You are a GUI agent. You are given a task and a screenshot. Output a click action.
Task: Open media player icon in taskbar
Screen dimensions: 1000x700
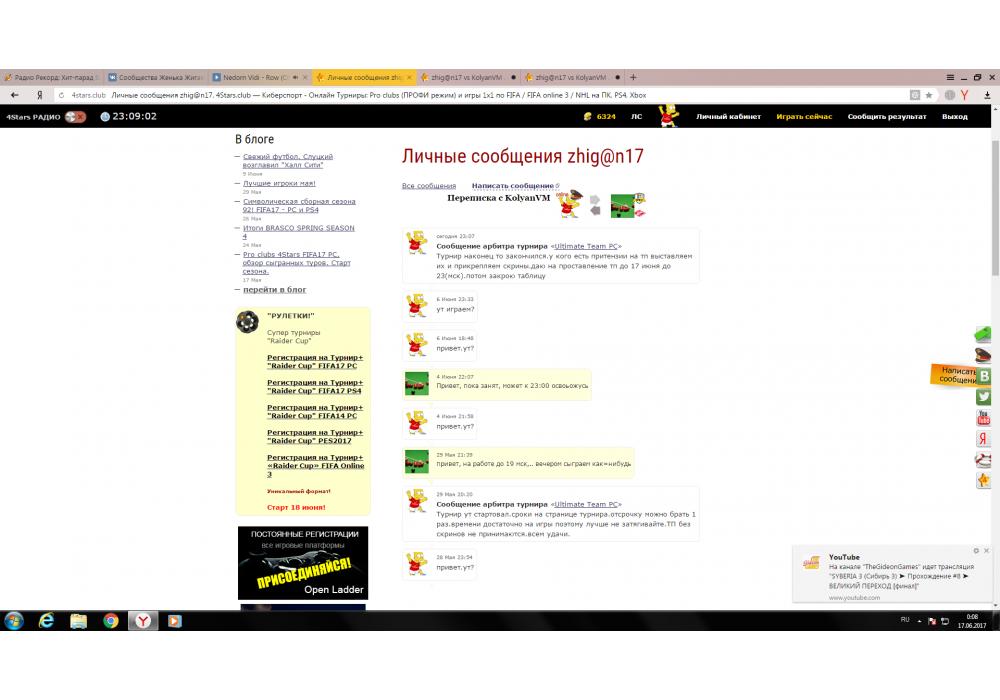tap(175, 621)
